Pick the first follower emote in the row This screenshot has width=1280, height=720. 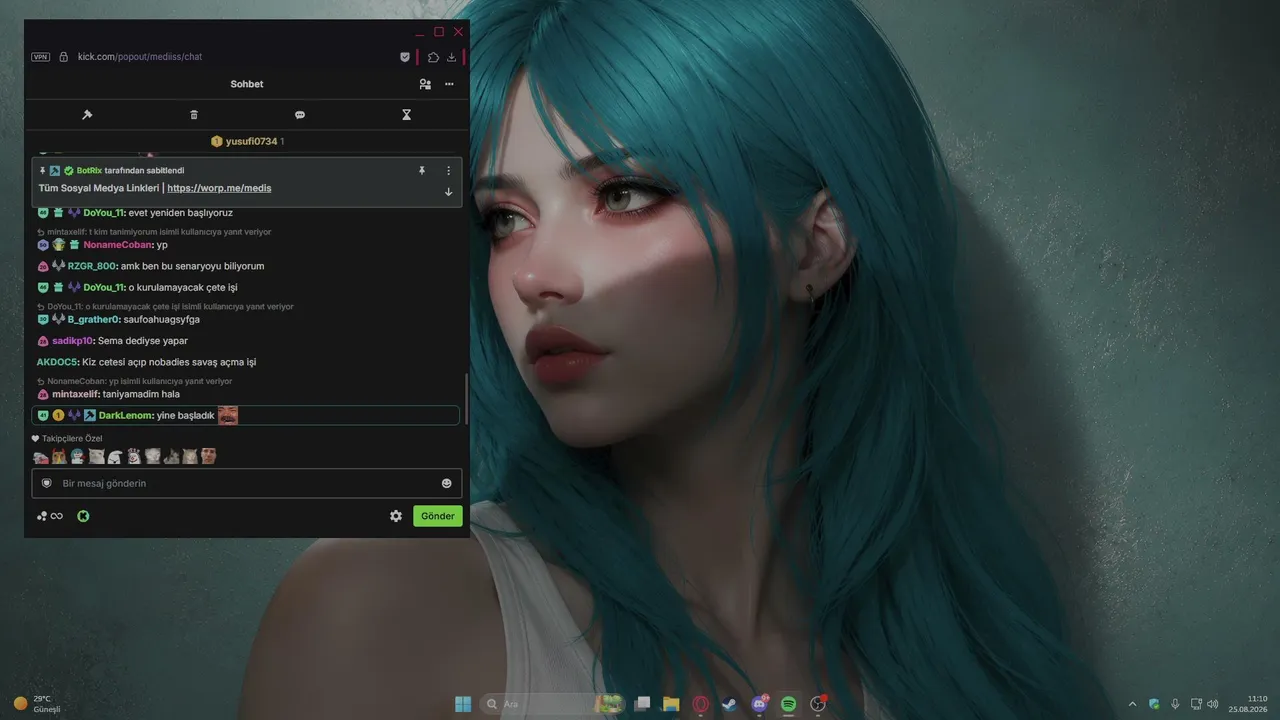point(41,457)
